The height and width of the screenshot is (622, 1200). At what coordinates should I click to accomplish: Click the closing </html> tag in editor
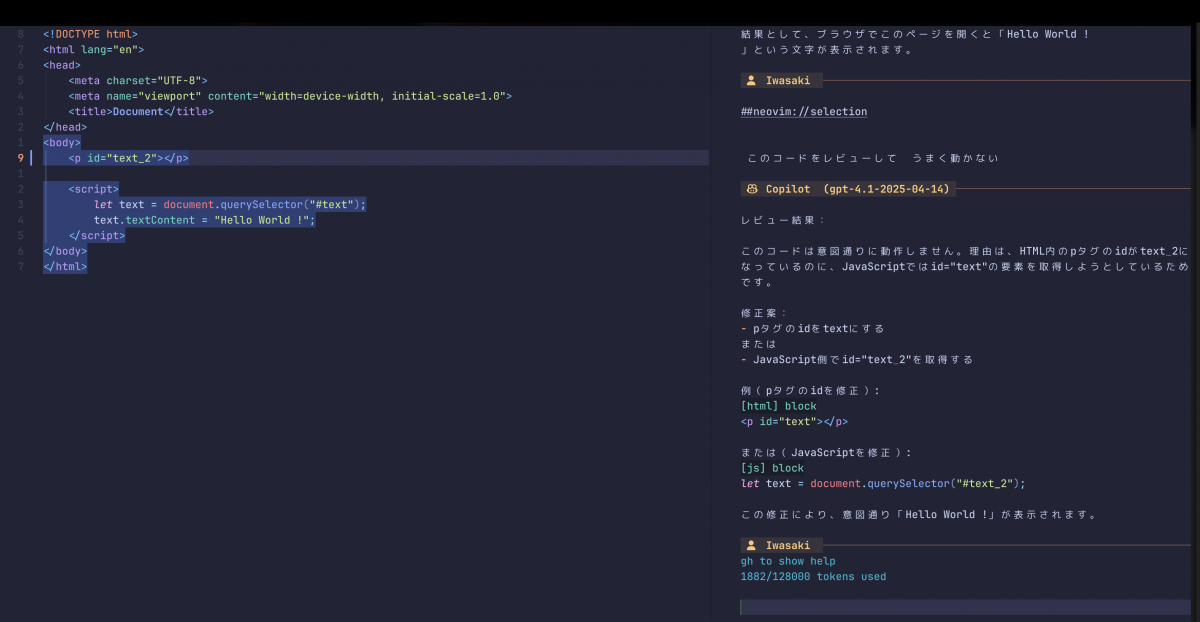(x=65, y=267)
